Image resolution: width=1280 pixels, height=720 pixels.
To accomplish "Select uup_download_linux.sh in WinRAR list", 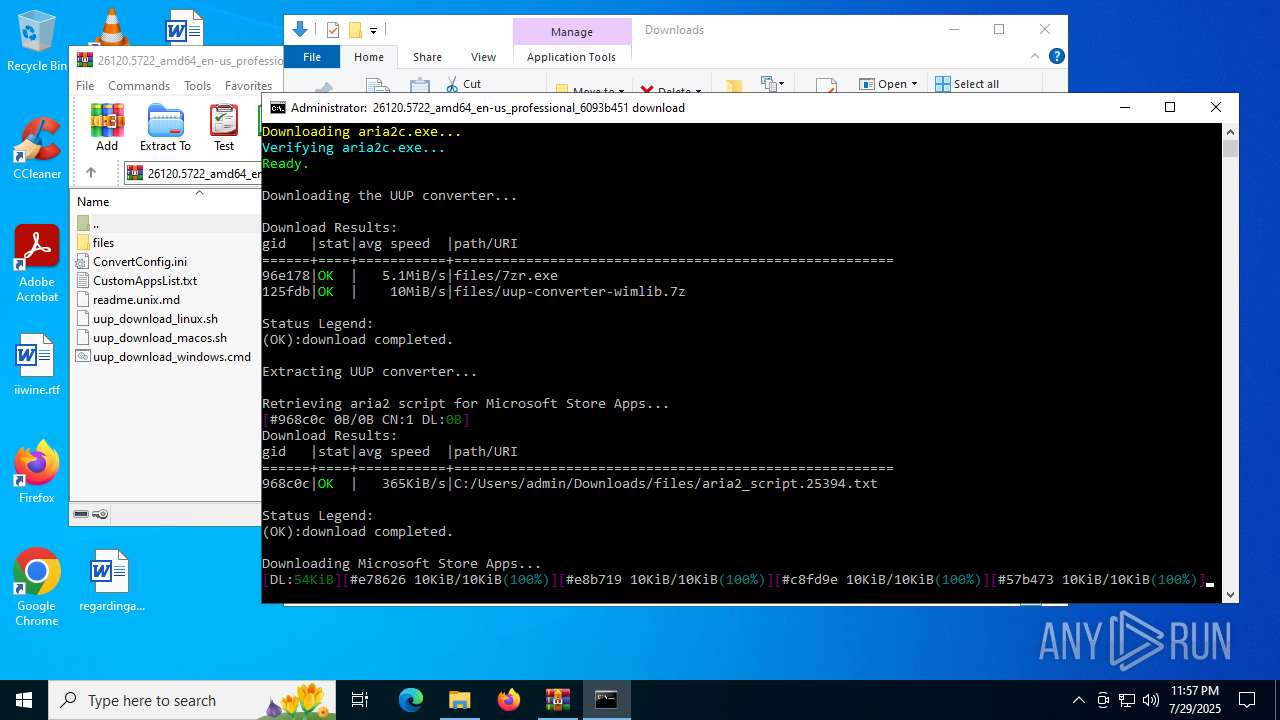I will coord(146,319).
